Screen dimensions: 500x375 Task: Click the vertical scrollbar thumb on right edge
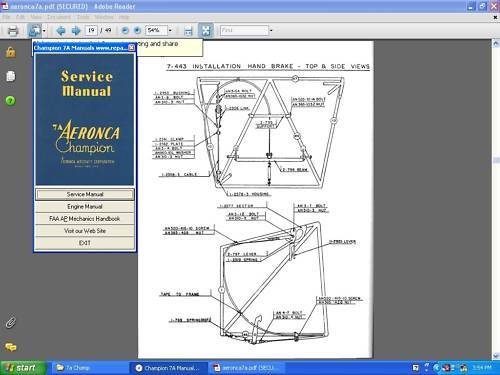[x=496, y=161]
